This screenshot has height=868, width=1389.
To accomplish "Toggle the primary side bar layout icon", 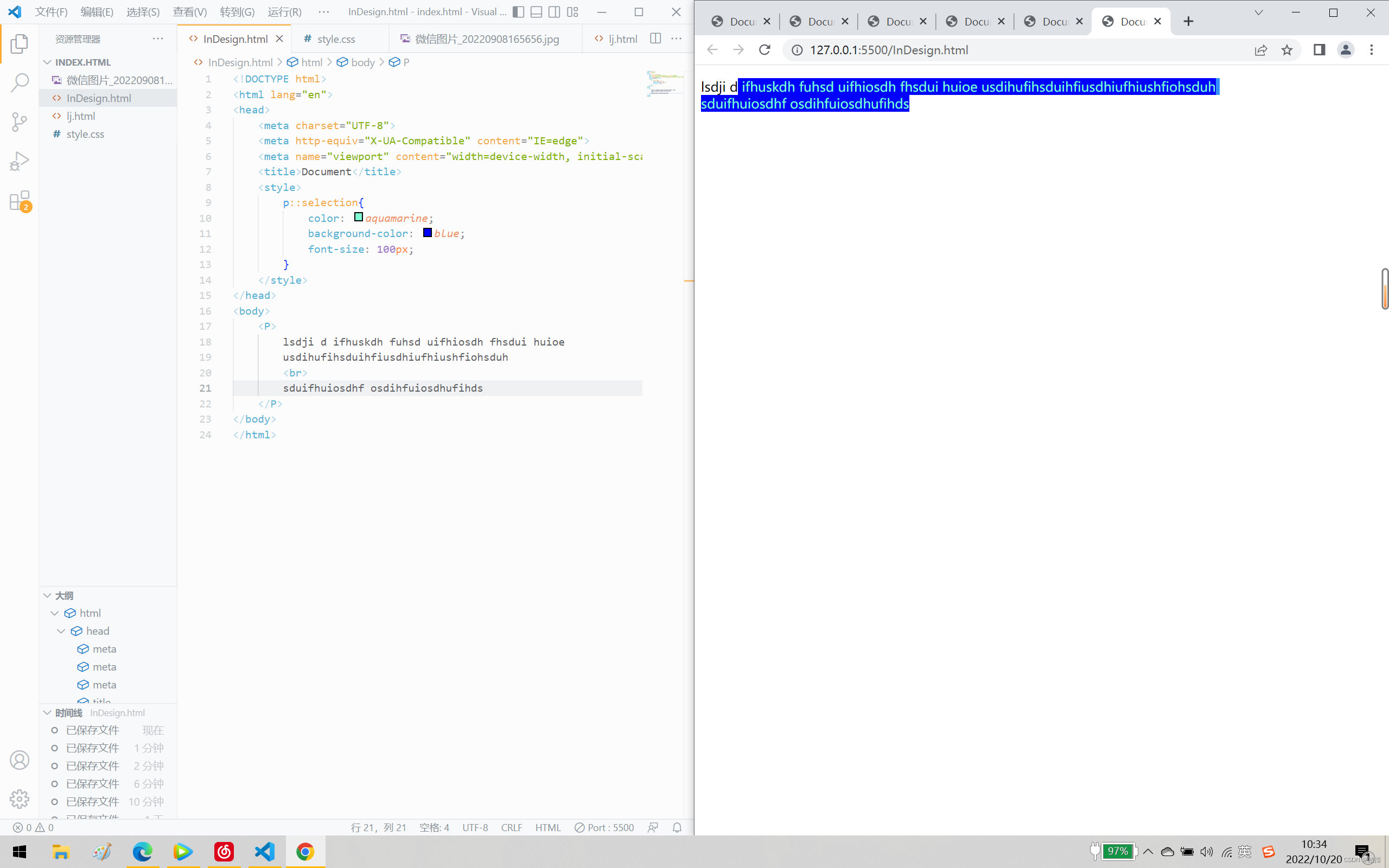I will (518, 12).
